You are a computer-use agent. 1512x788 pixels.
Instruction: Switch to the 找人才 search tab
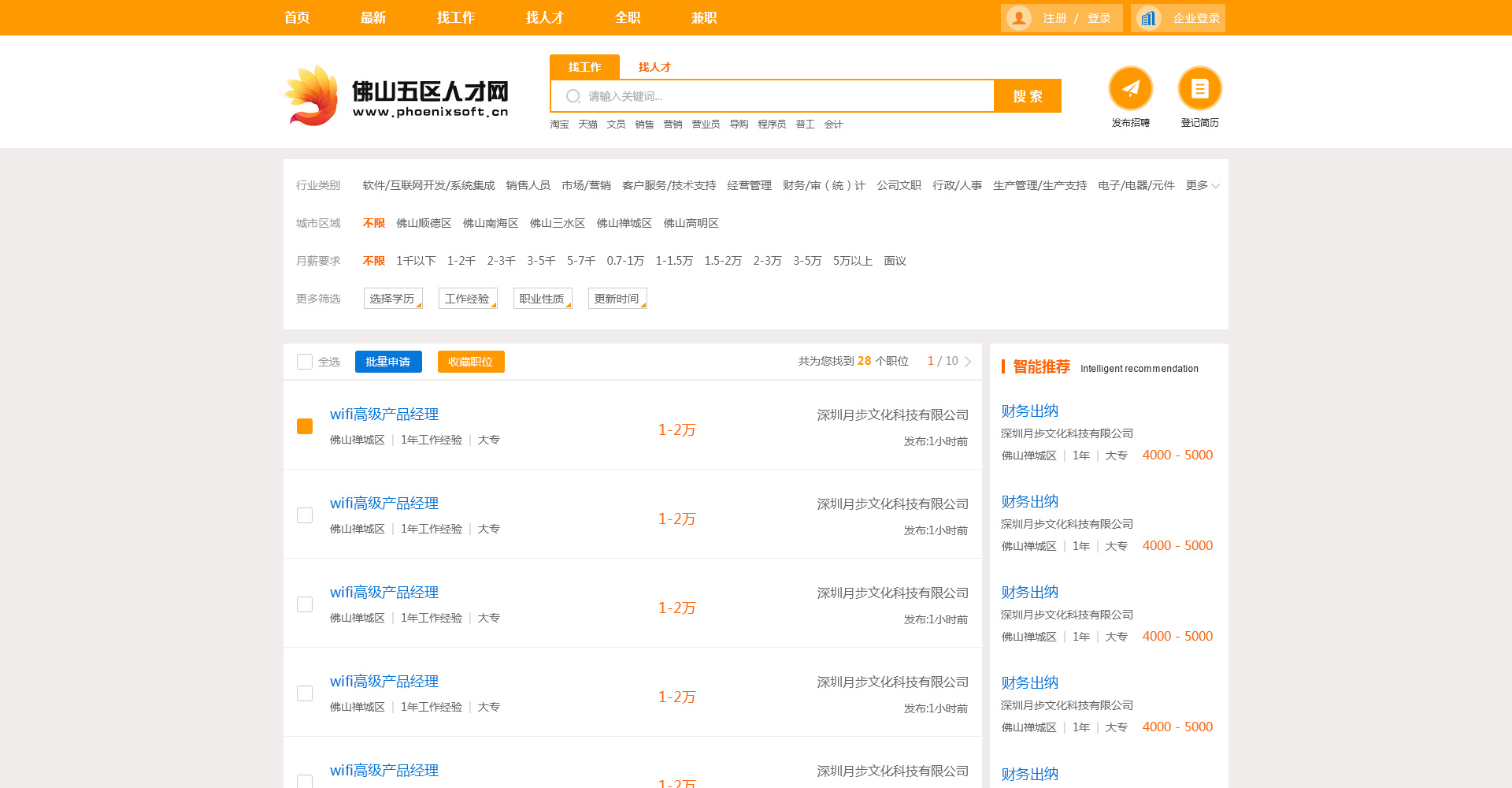coord(654,67)
